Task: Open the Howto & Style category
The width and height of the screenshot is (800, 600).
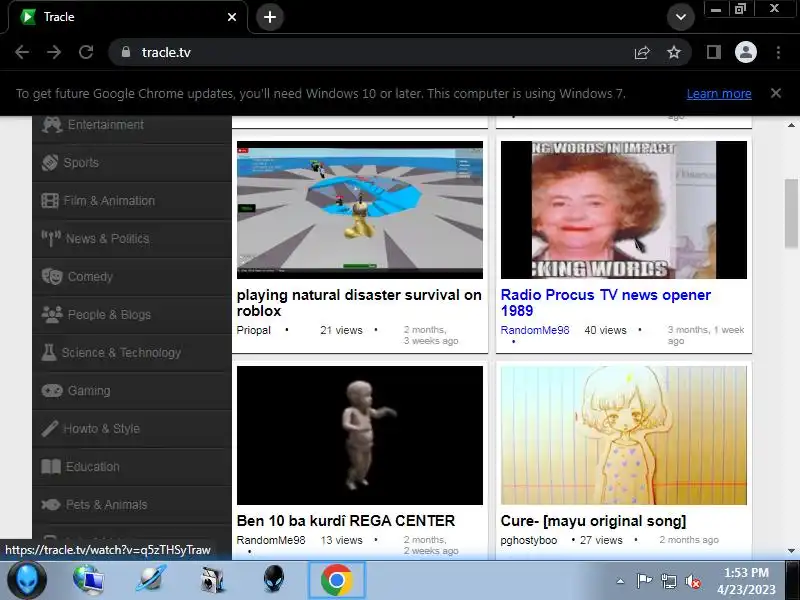Action: (132, 429)
